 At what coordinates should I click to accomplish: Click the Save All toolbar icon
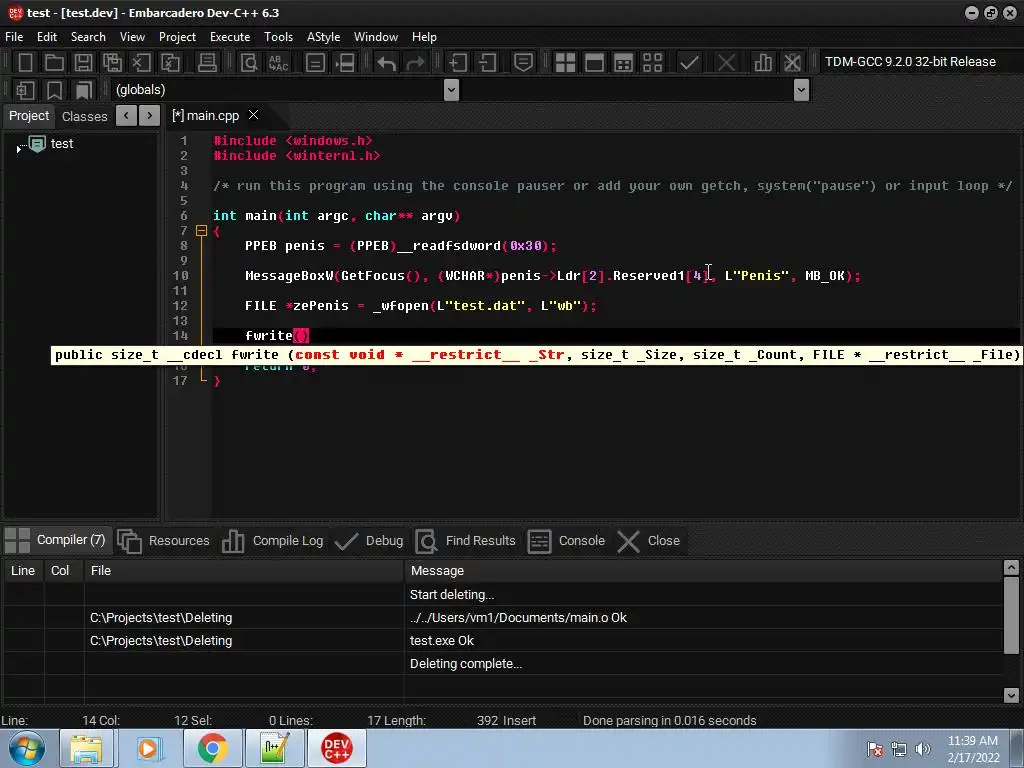pos(112,63)
